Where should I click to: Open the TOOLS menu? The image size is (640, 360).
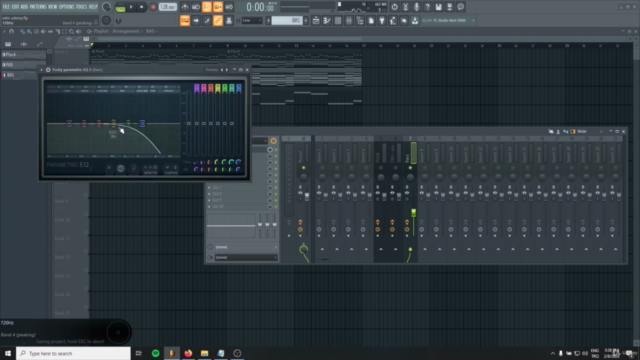(x=81, y=7)
